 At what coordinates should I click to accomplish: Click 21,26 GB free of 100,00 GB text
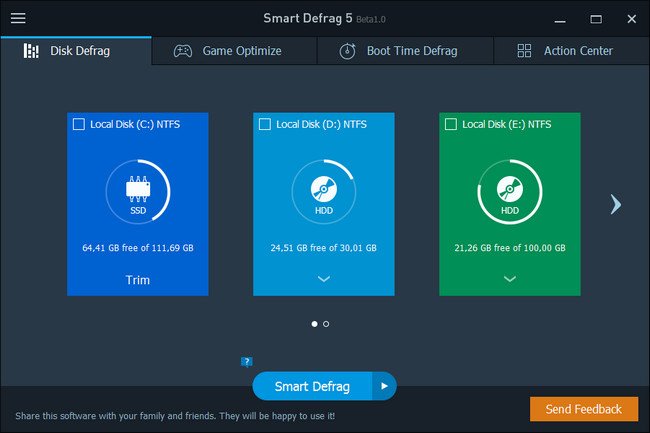point(510,248)
